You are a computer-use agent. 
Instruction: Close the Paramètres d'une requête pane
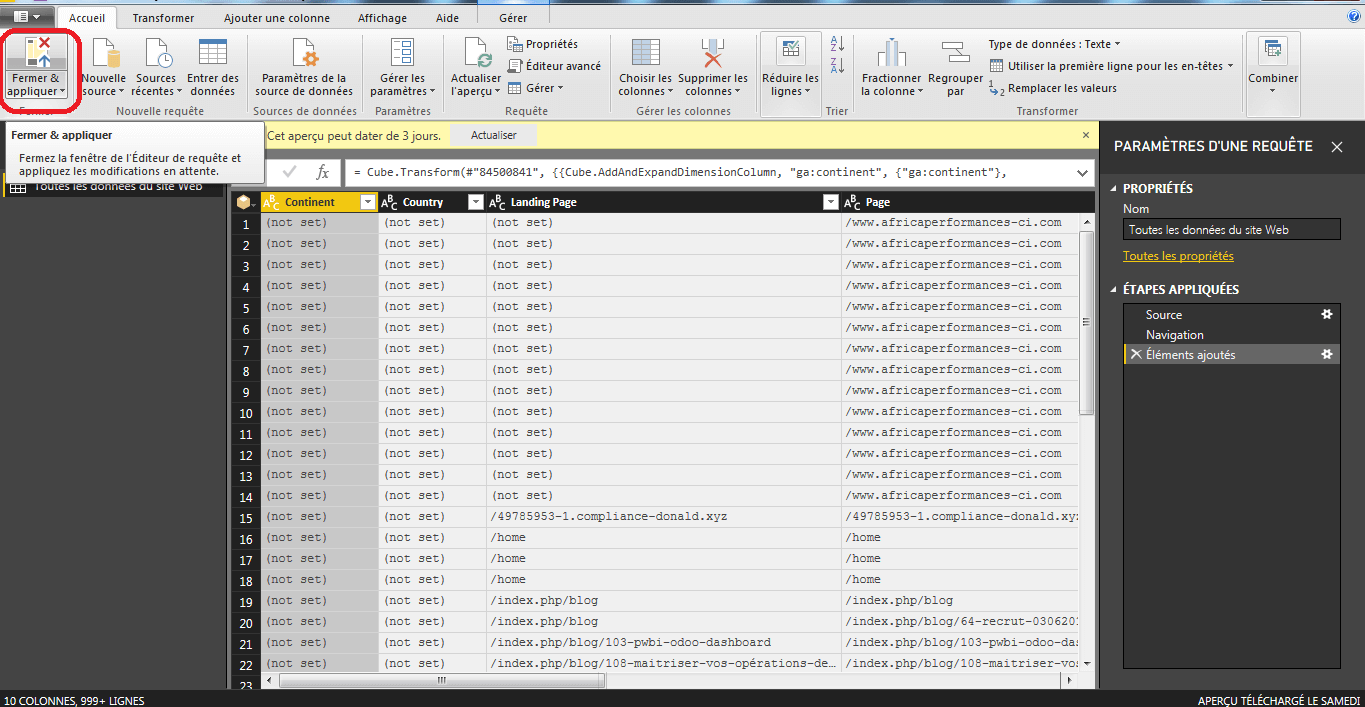click(1337, 147)
